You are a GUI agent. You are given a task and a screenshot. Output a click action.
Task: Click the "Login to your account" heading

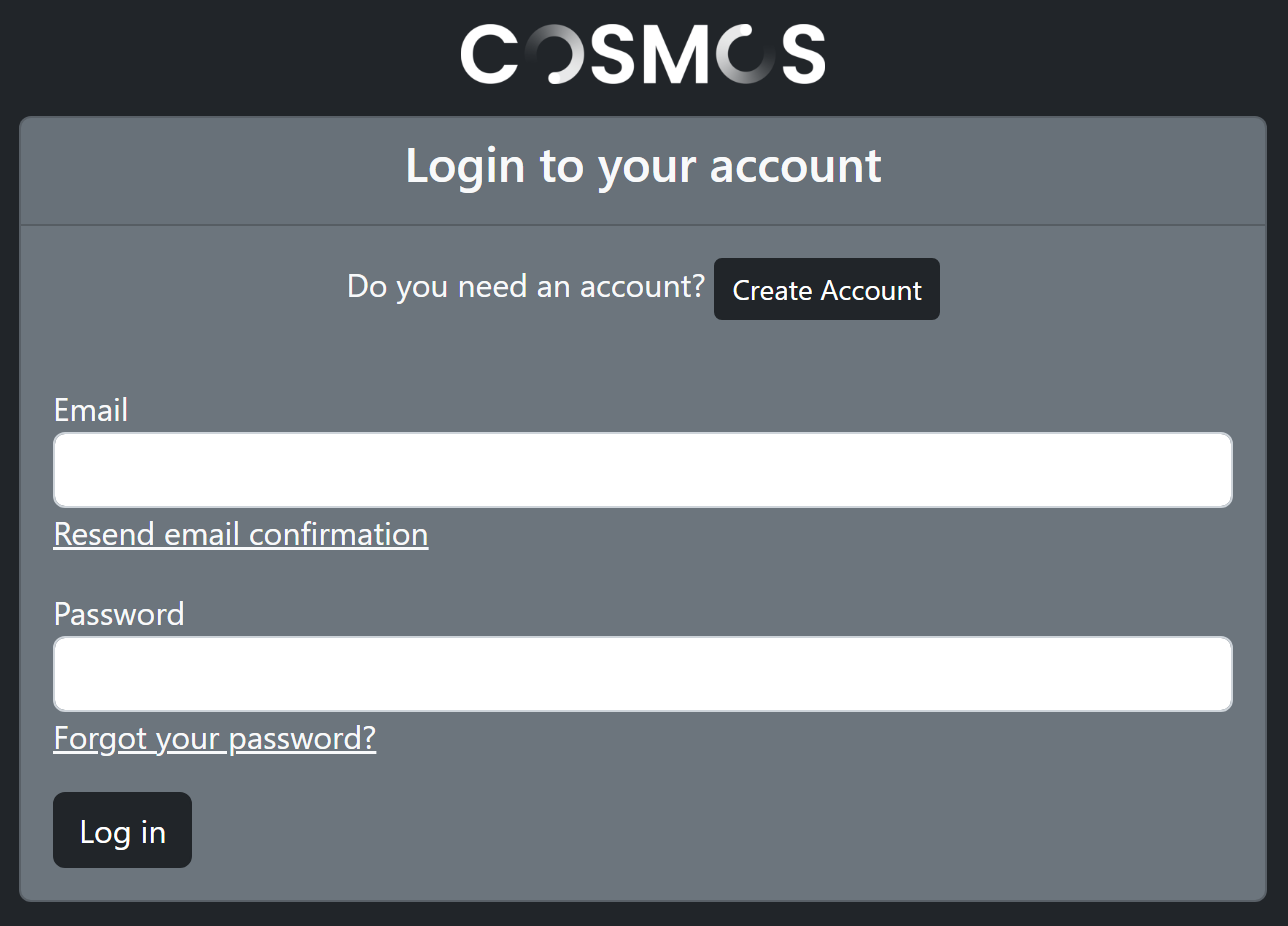[643, 166]
